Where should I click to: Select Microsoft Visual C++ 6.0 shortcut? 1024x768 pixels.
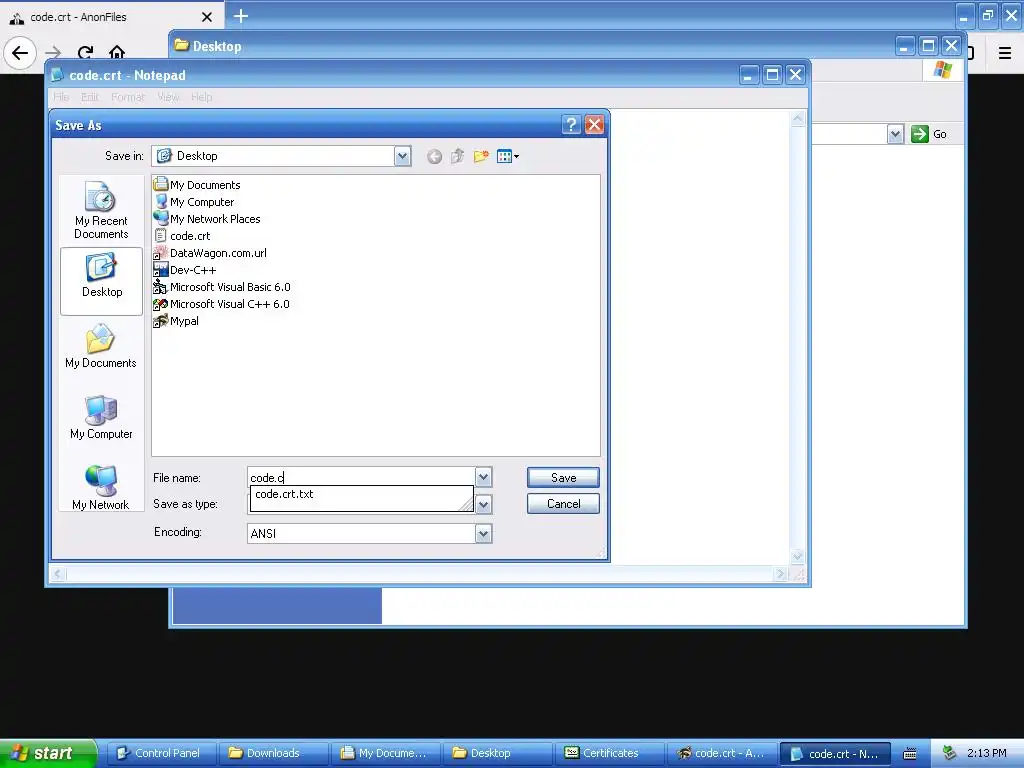(x=221, y=304)
